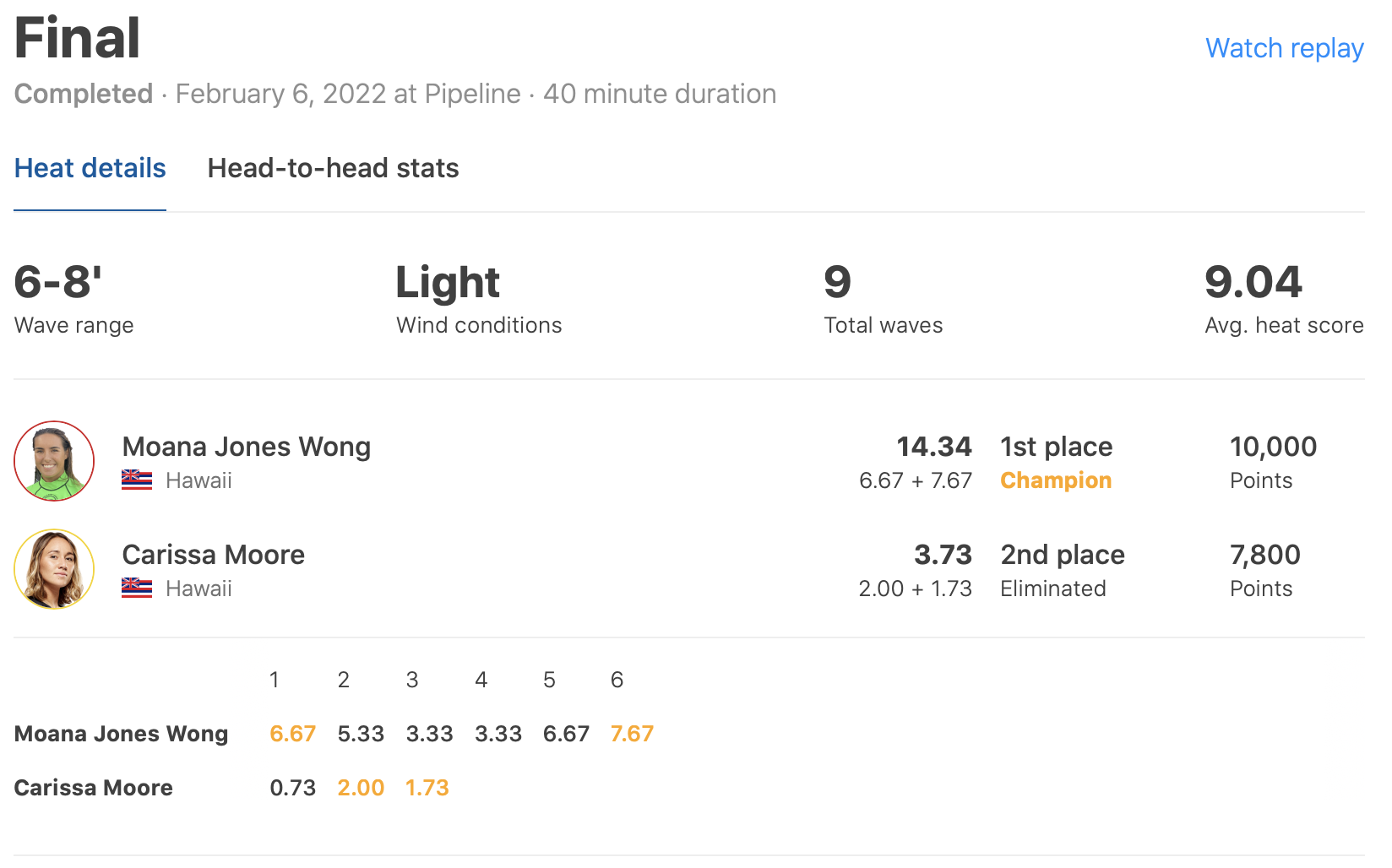This screenshot has height=868, width=1392.
Task: Open the Watch replay link
Action: 1284,48
